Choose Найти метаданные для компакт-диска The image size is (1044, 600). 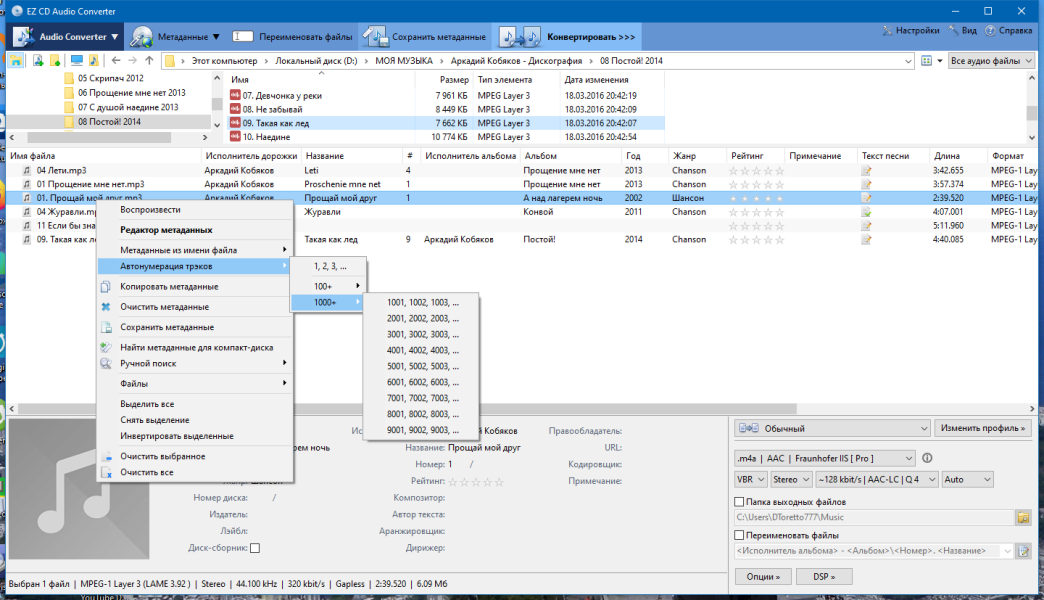click(194, 347)
